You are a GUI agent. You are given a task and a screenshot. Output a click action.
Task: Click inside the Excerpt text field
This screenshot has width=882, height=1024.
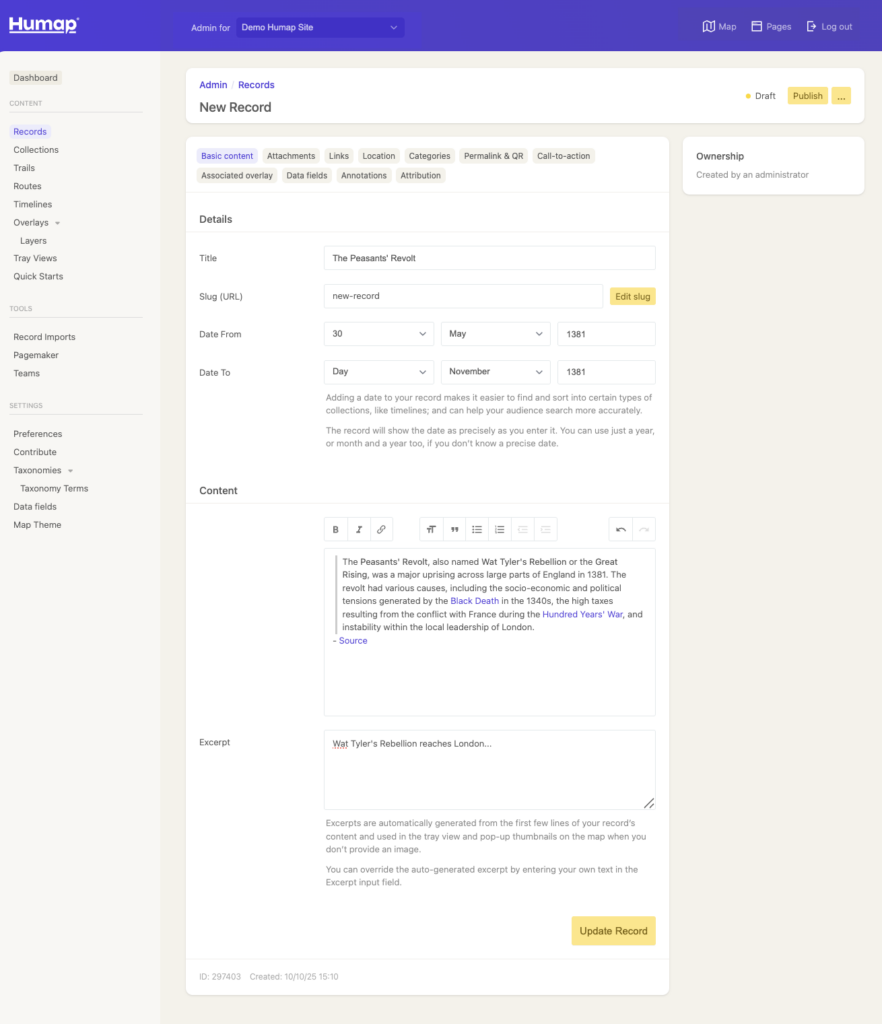coord(489,768)
